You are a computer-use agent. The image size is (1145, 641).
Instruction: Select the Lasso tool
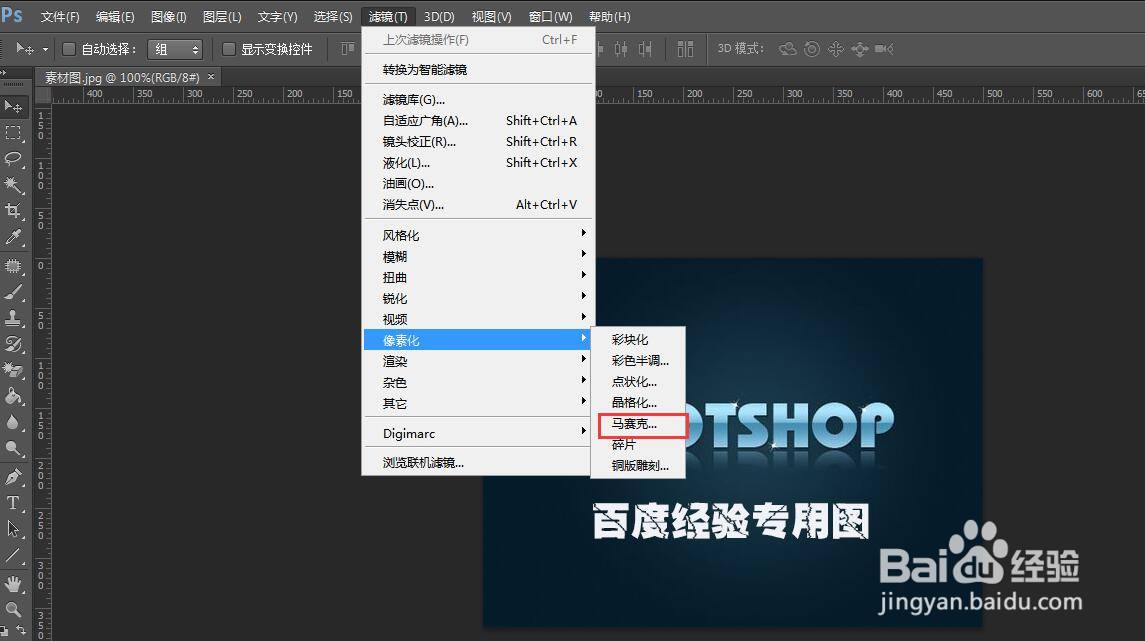14,159
